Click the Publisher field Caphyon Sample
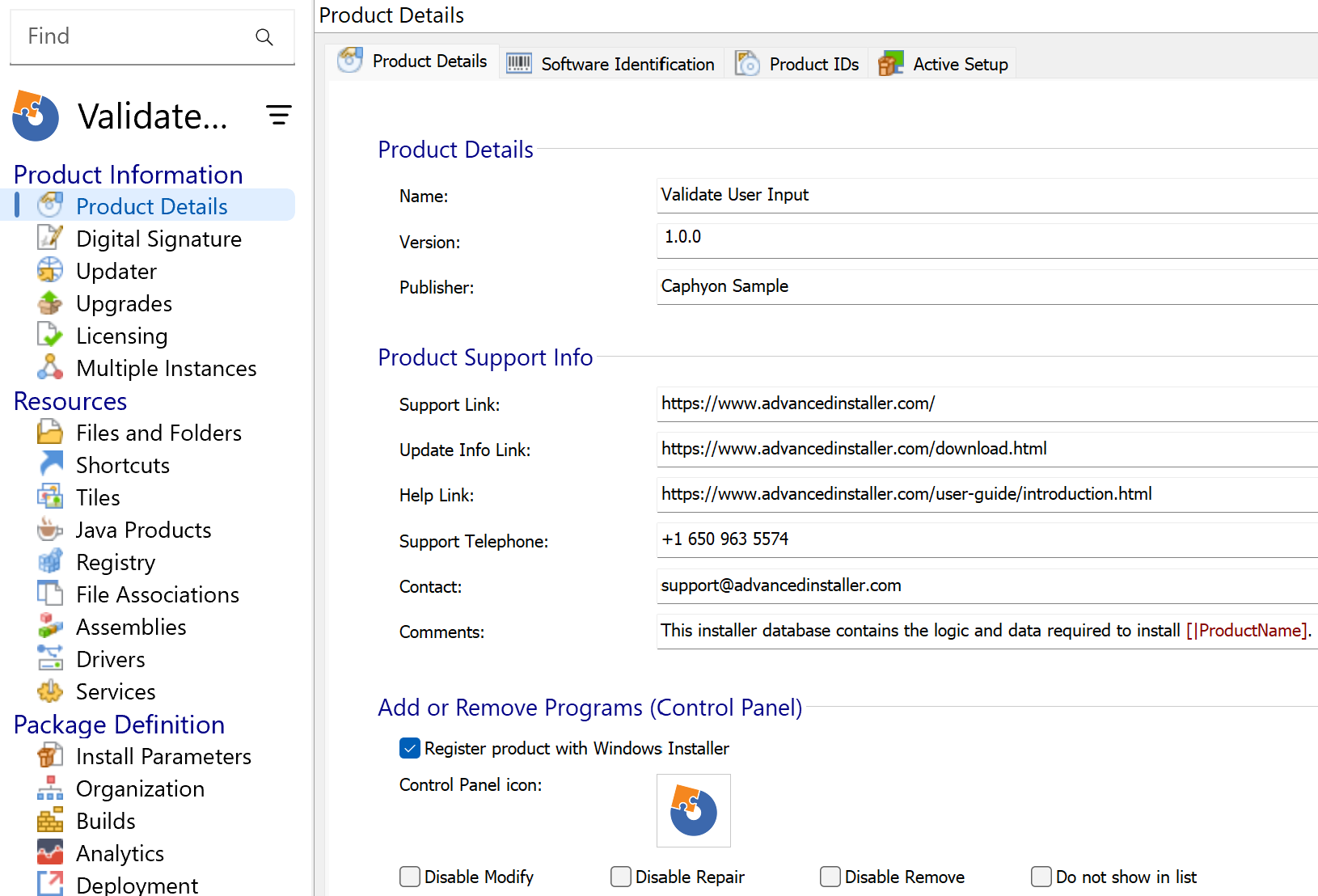 click(x=987, y=286)
